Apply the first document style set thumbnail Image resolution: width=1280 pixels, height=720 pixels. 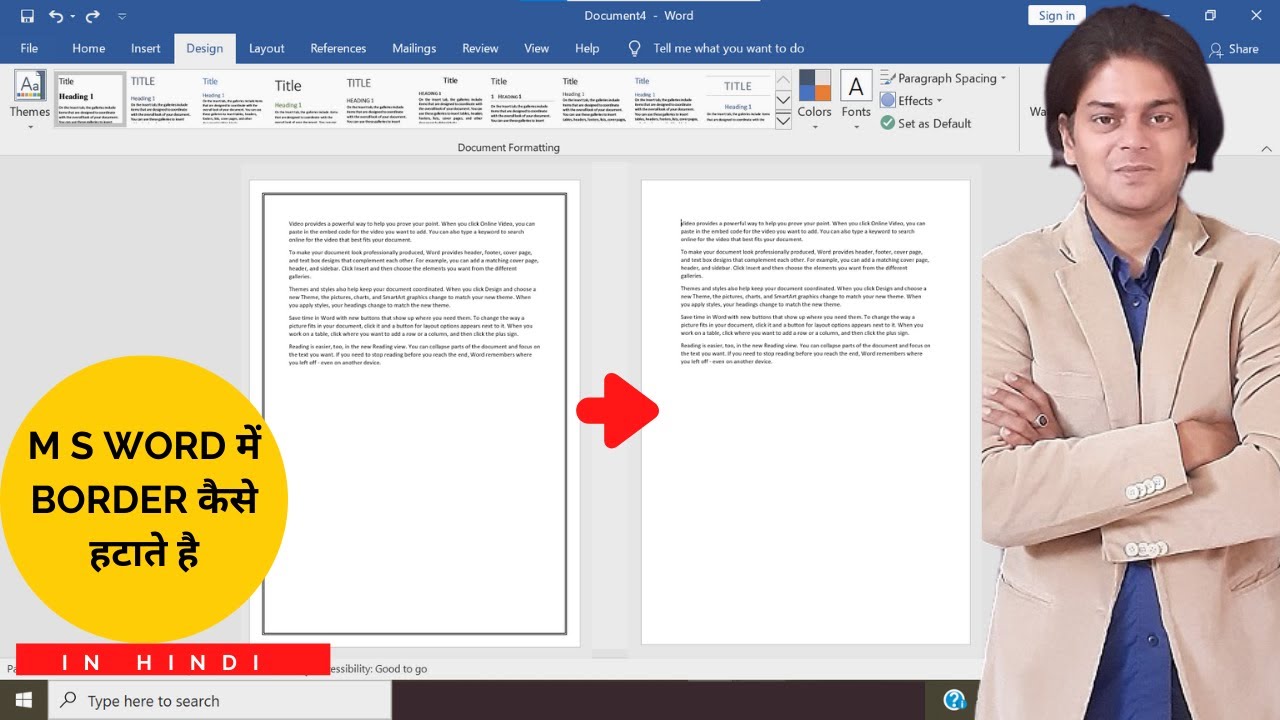90,100
